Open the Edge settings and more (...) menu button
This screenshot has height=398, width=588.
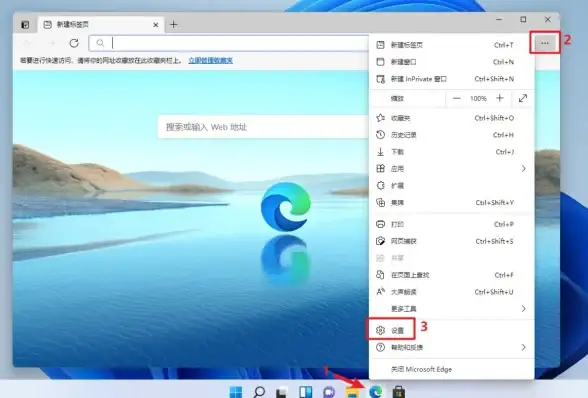pyautogui.click(x=544, y=43)
